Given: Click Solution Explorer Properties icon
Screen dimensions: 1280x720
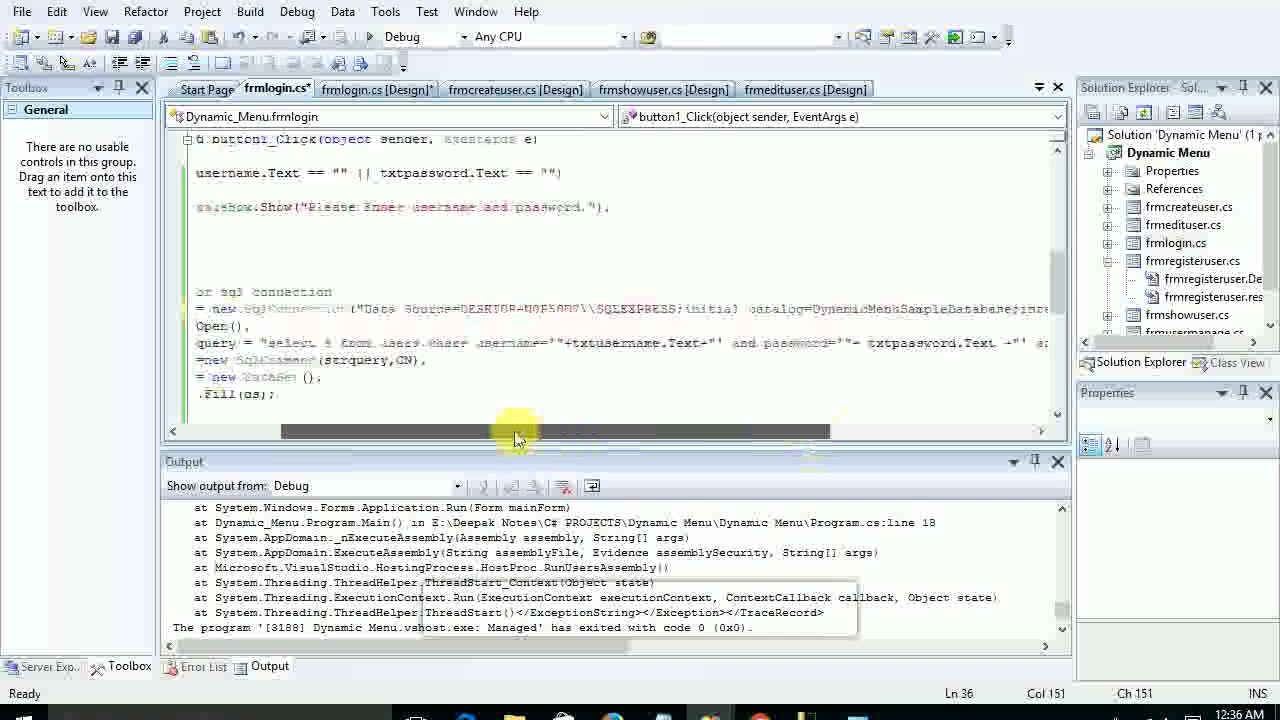Looking at the screenshot, I should 1093,112.
